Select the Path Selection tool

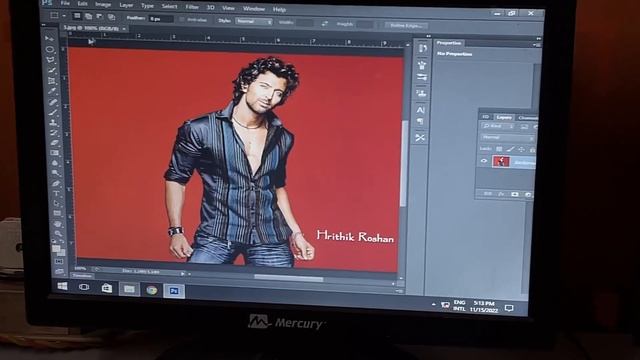tap(56, 203)
